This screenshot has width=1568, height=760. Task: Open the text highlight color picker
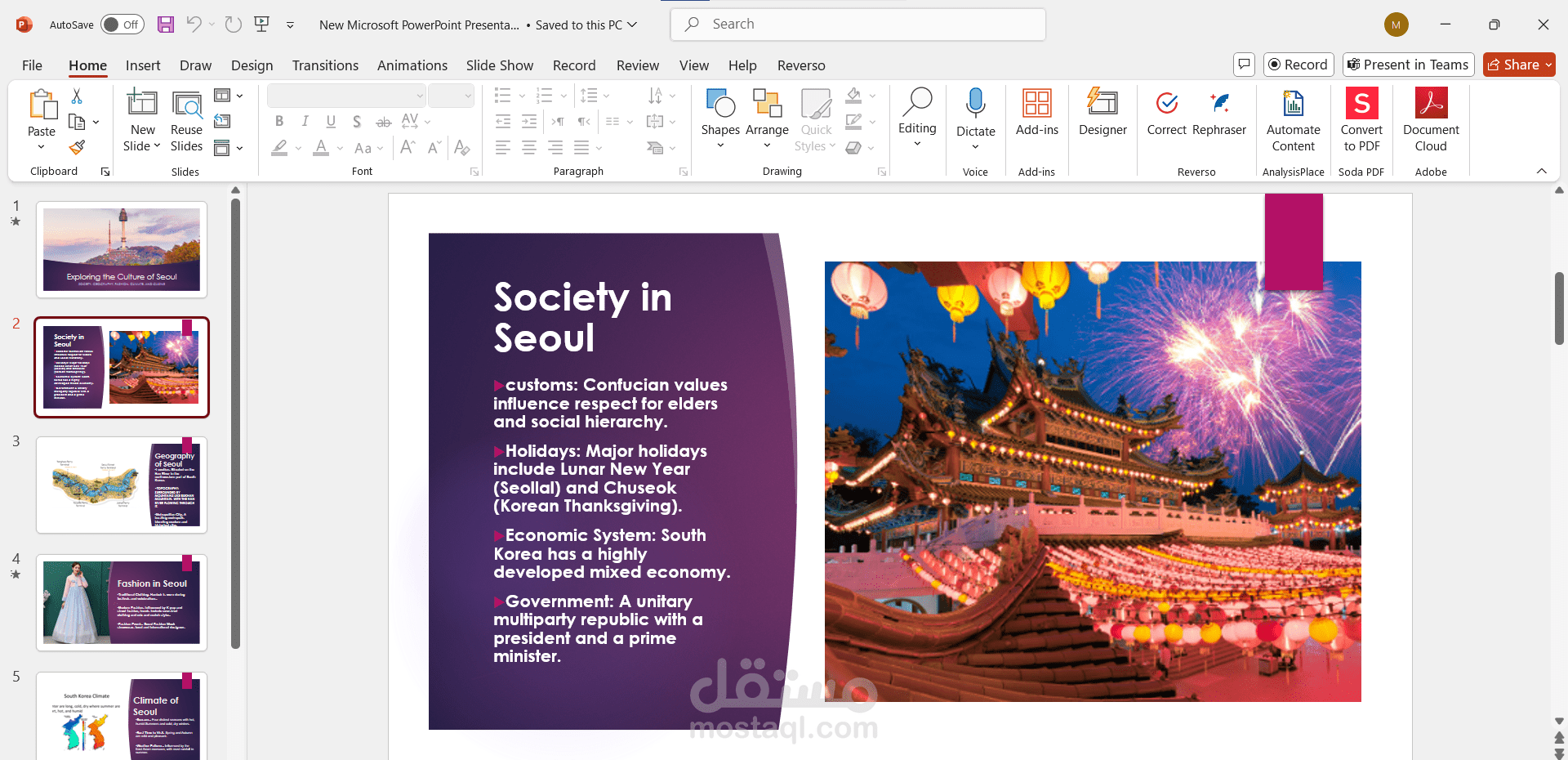point(279,148)
